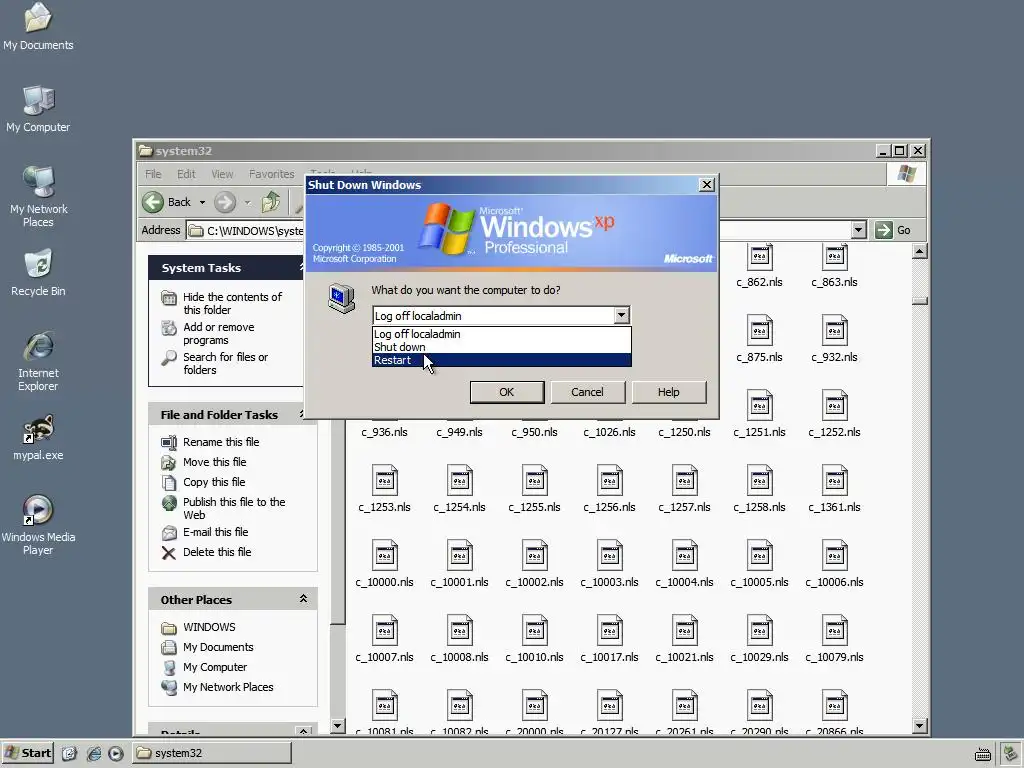The height and width of the screenshot is (768, 1024).
Task: Open the shutdown action combo box arrow
Action: point(621,315)
